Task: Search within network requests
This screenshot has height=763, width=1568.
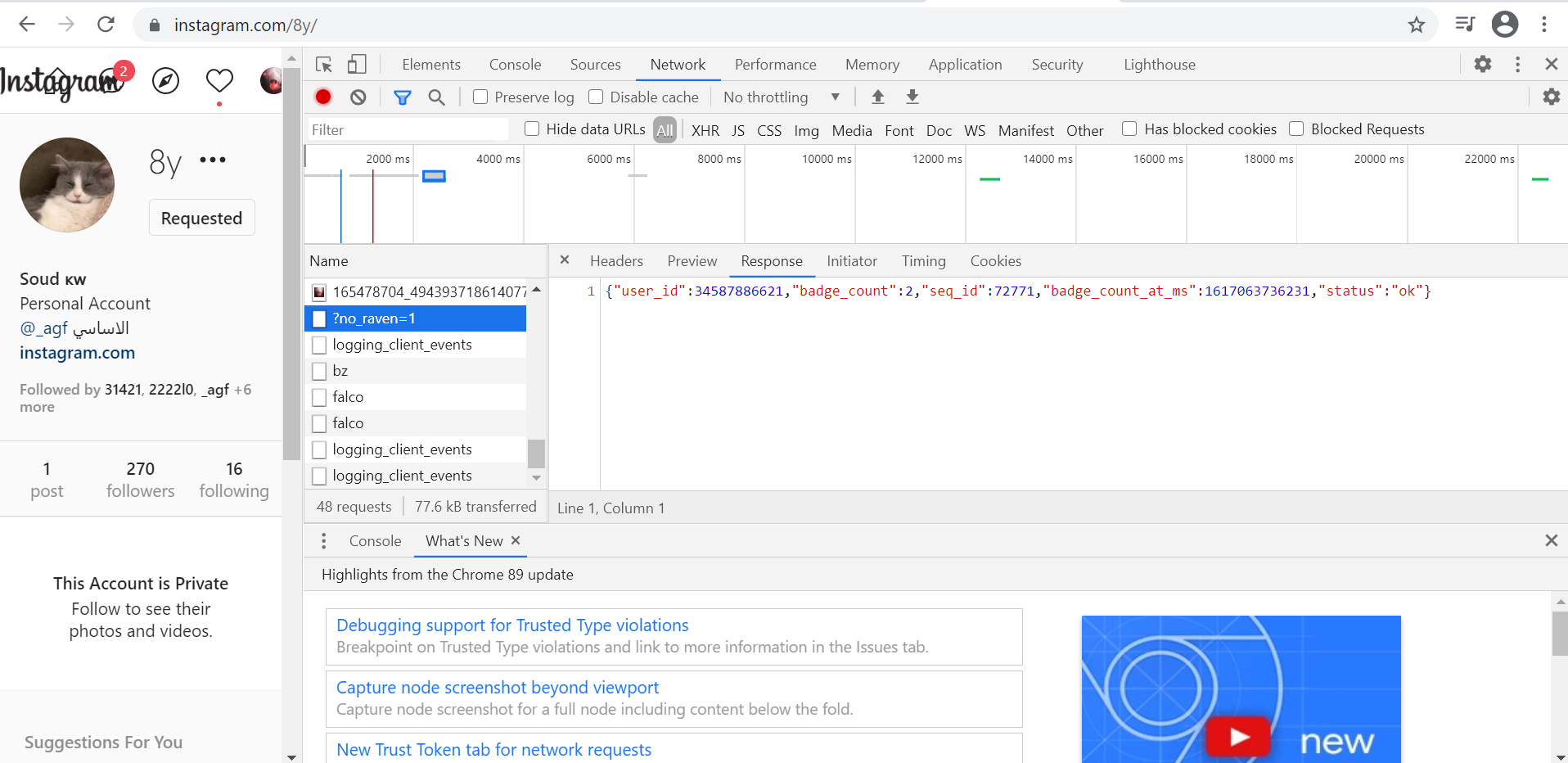Action: pos(436,97)
